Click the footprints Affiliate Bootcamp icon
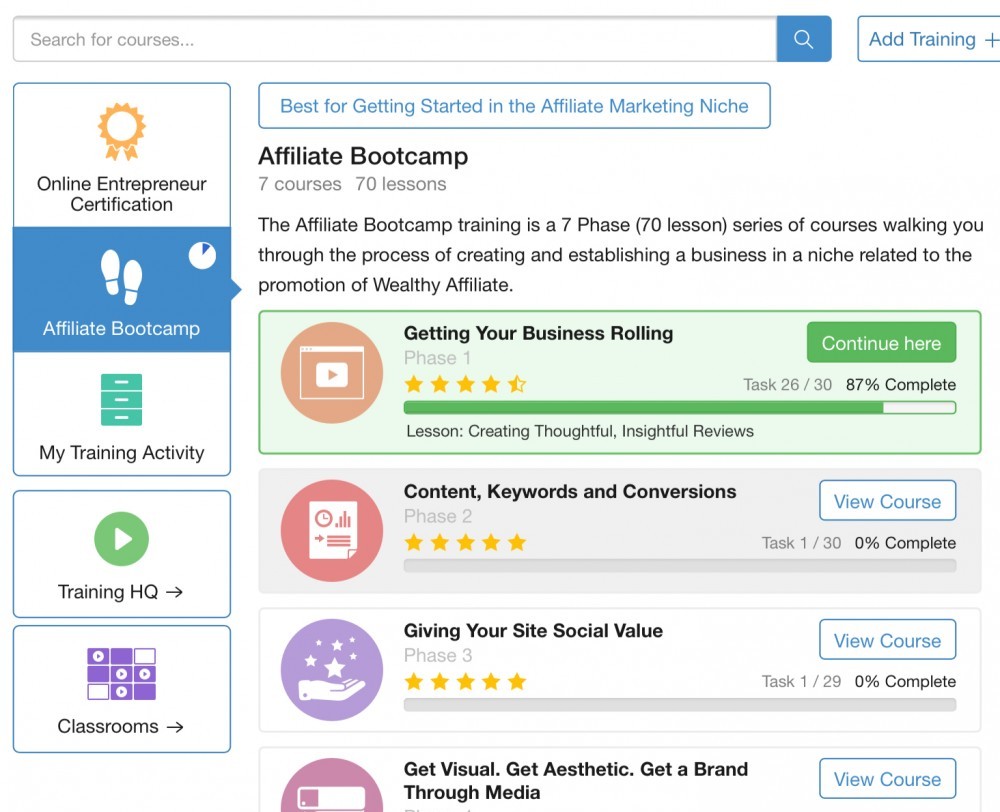This screenshot has width=1000, height=812. click(121, 277)
